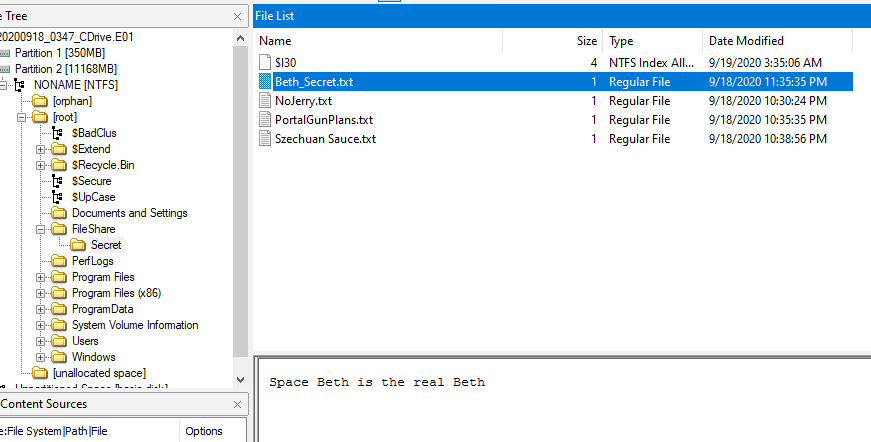
Task: Click the [root] folder icon
Action: [x=39, y=117]
